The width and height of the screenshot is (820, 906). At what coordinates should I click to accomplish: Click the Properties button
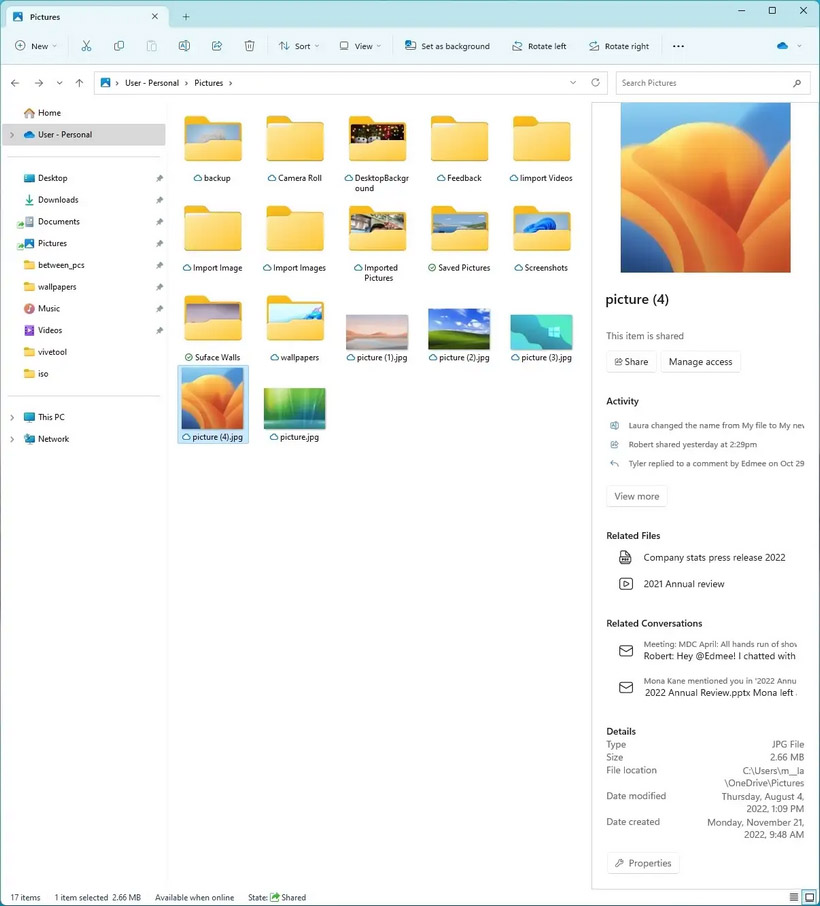pos(643,863)
